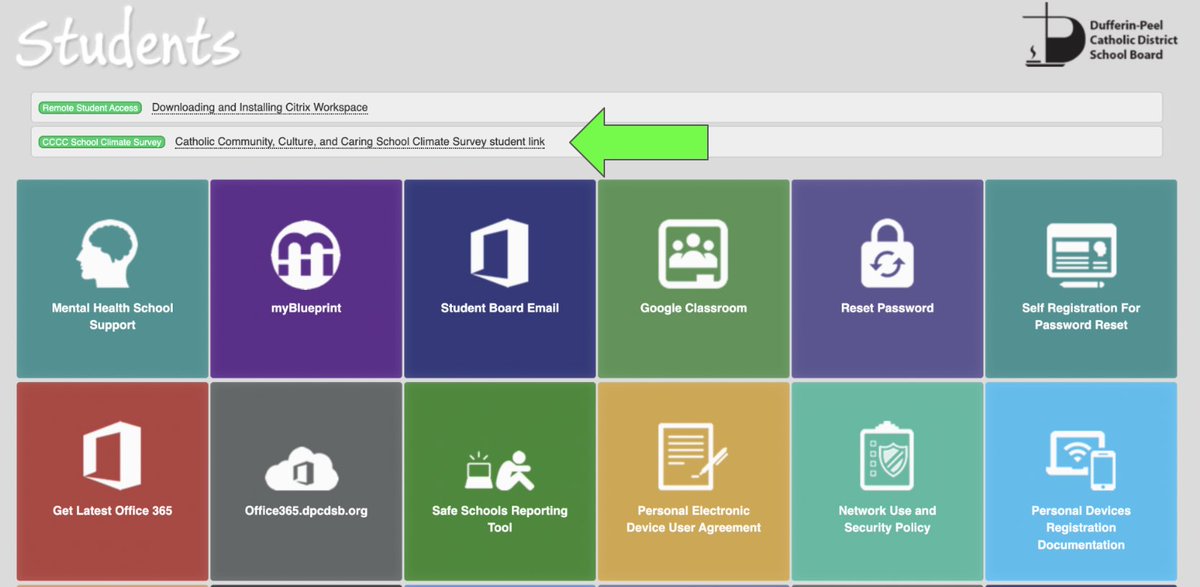Open Personal Electronic Device User Agreement label
The width and height of the screenshot is (1200, 587).
[693, 519]
